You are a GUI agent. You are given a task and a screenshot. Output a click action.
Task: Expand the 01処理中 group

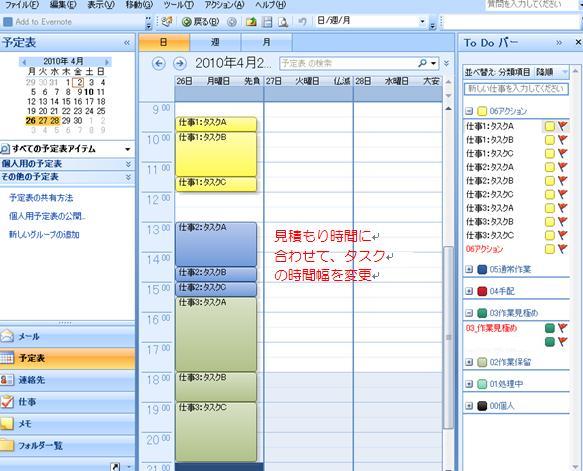click(x=469, y=384)
